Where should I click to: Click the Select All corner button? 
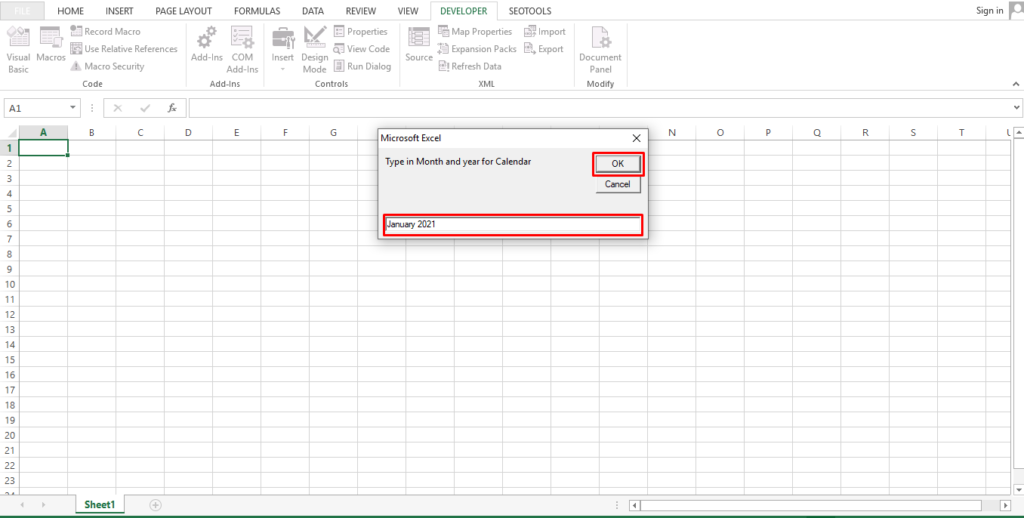tap(10, 133)
